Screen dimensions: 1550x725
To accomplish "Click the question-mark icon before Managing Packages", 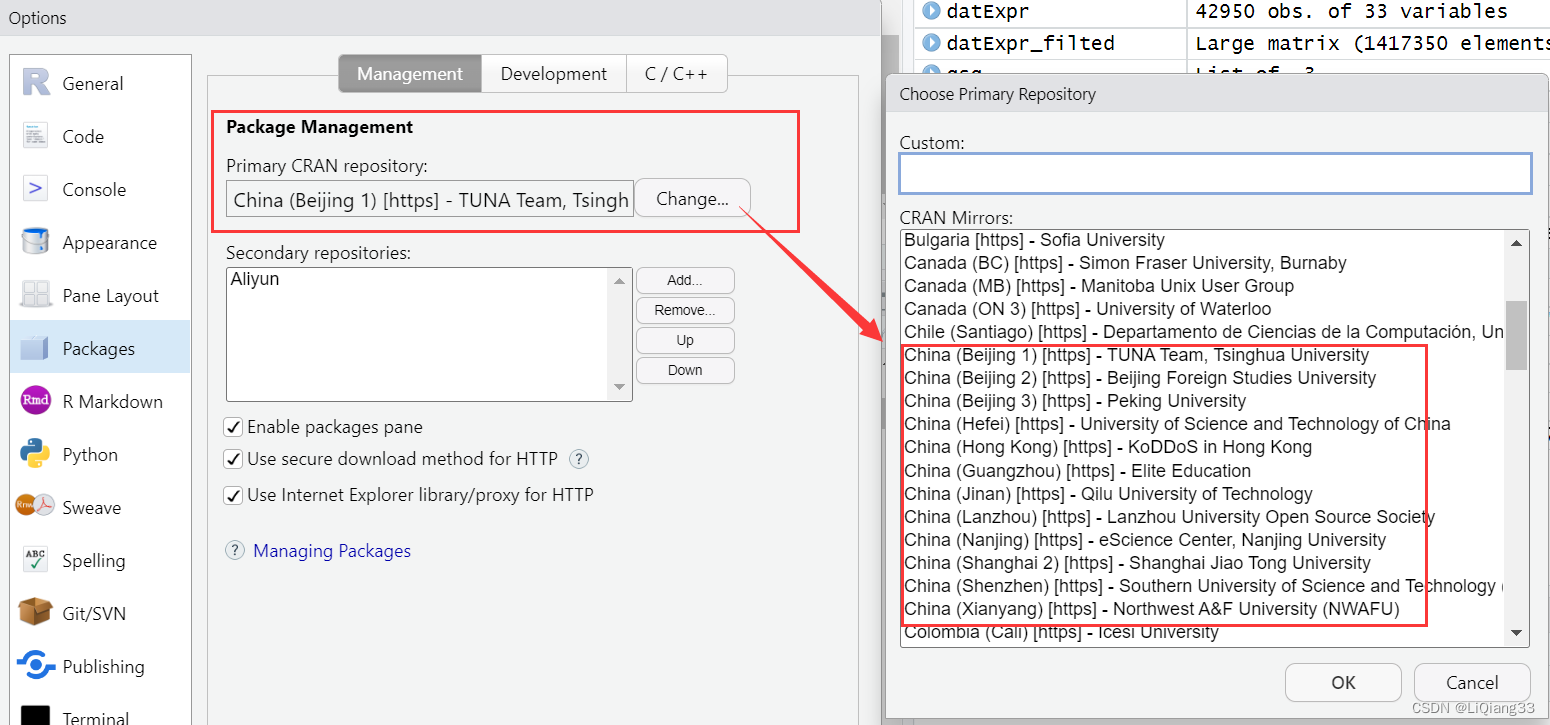I will (x=235, y=550).
